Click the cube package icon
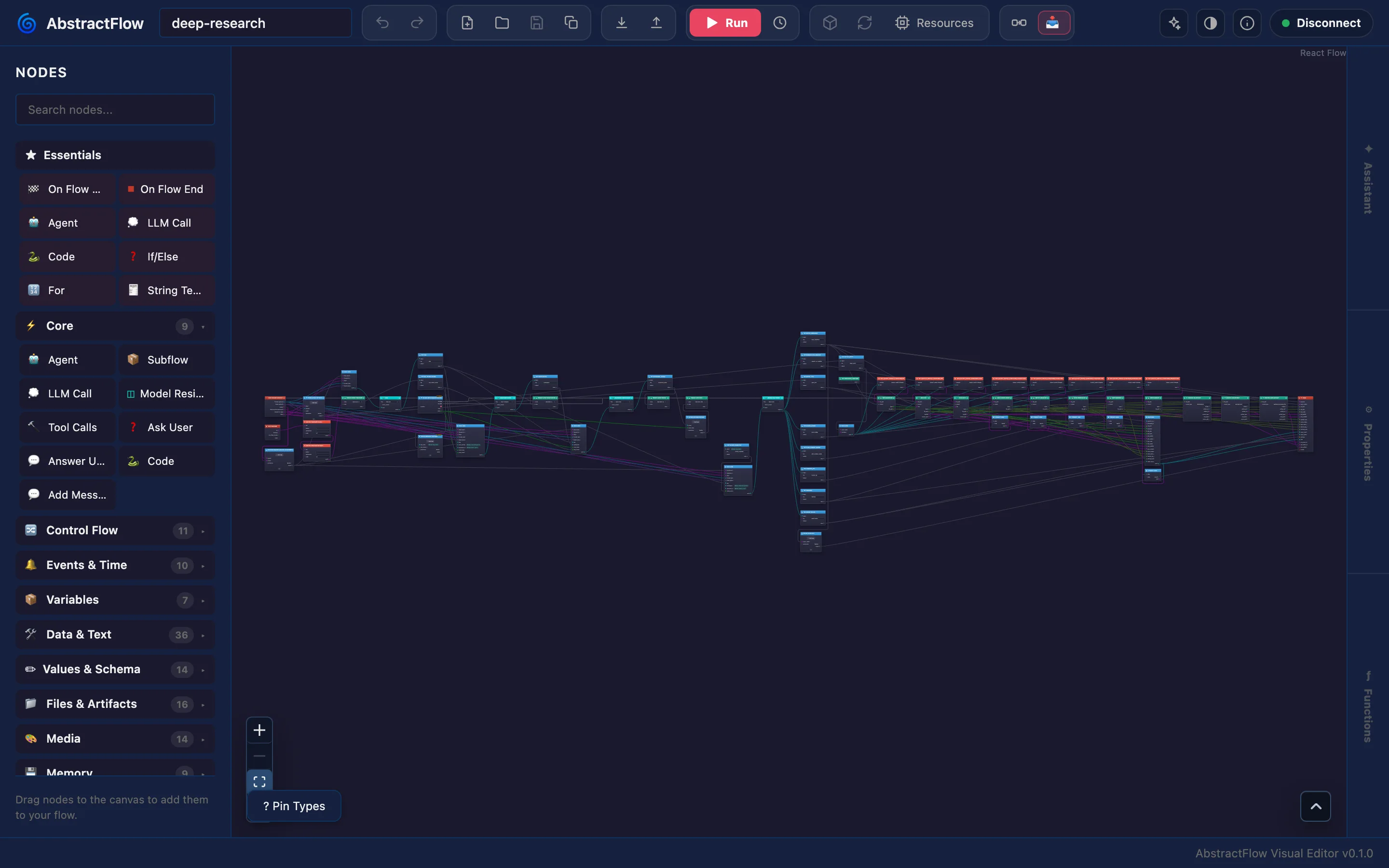 (830, 23)
